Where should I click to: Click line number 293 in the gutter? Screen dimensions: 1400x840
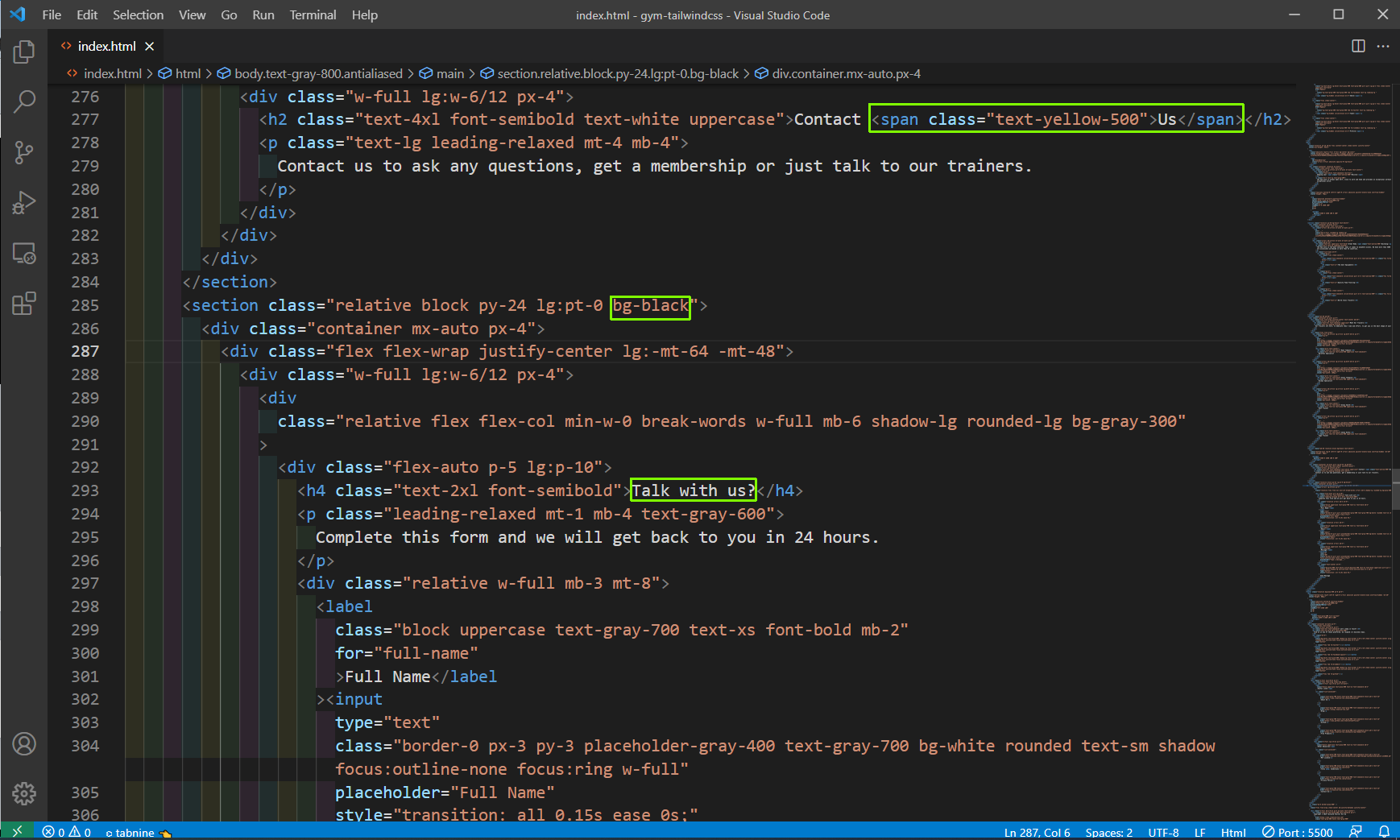tap(85, 490)
